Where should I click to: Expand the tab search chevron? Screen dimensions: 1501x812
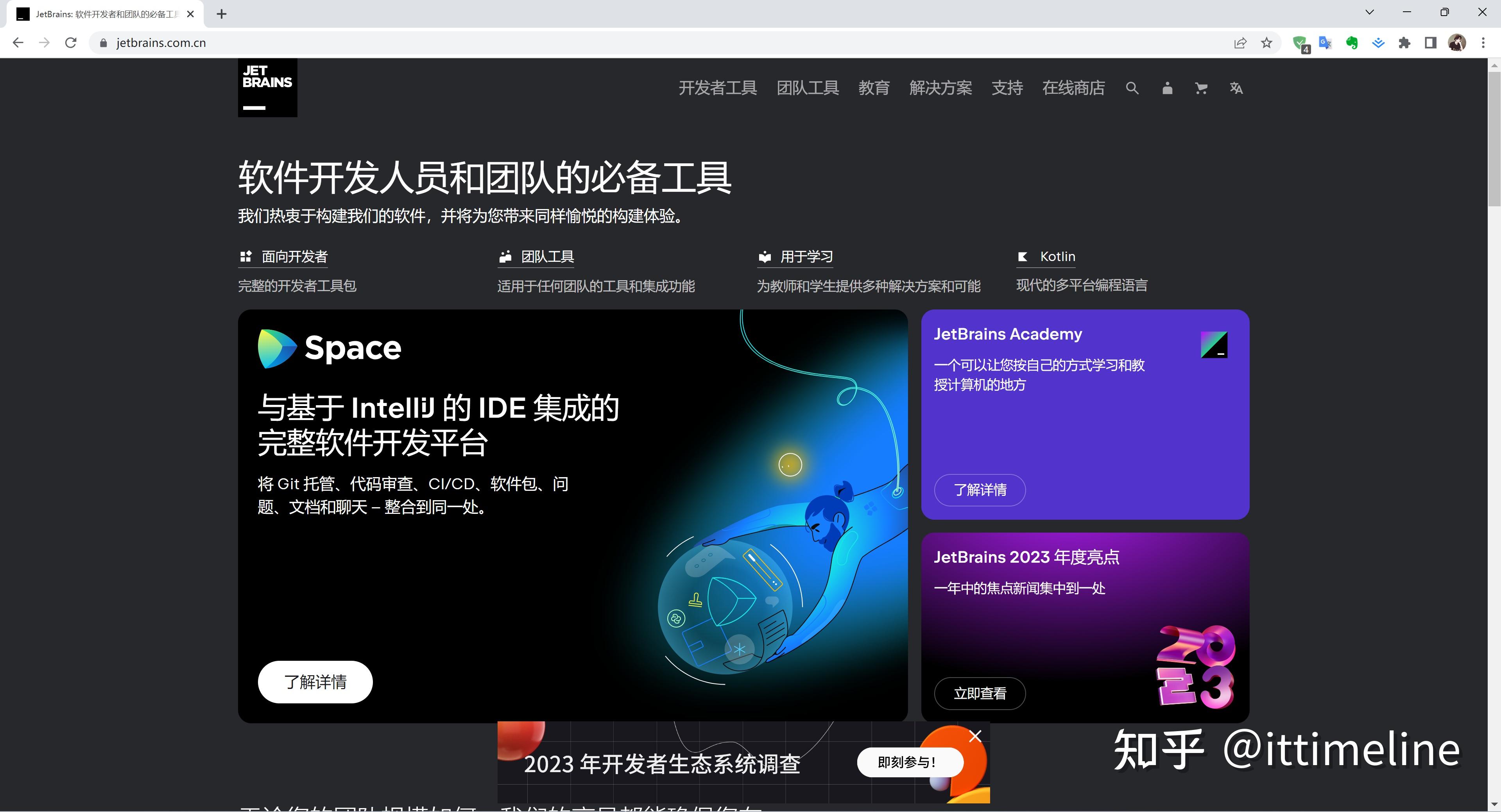[1370, 12]
